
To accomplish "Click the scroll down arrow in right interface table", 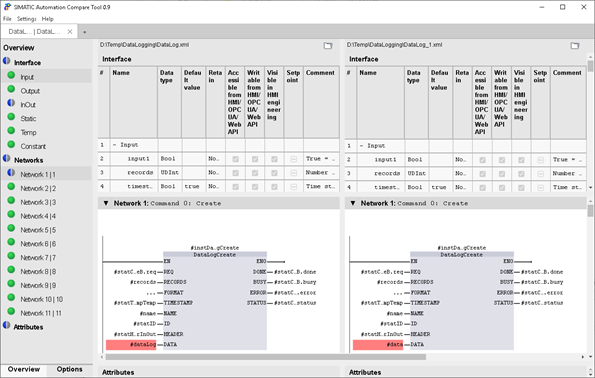I will pyautogui.click(x=590, y=187).
